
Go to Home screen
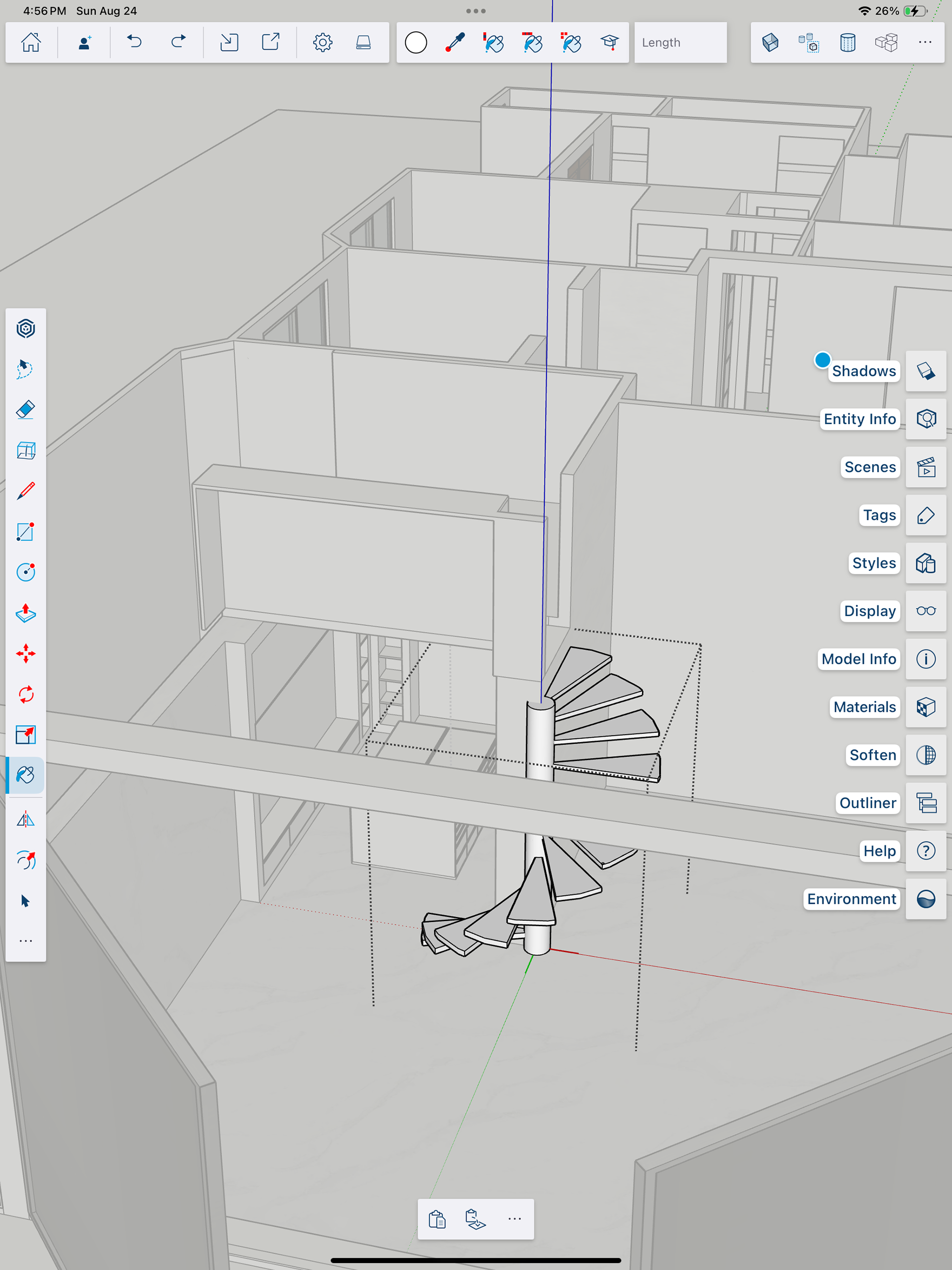31,43
